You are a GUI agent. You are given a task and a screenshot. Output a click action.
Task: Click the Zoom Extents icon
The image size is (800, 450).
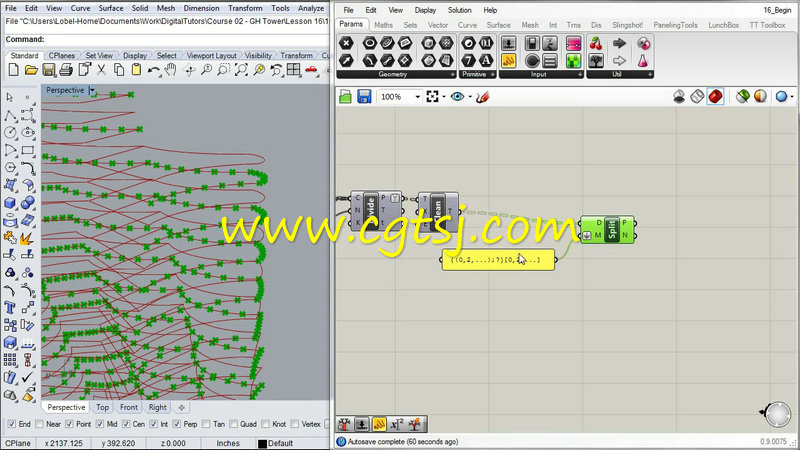(241, 70)
